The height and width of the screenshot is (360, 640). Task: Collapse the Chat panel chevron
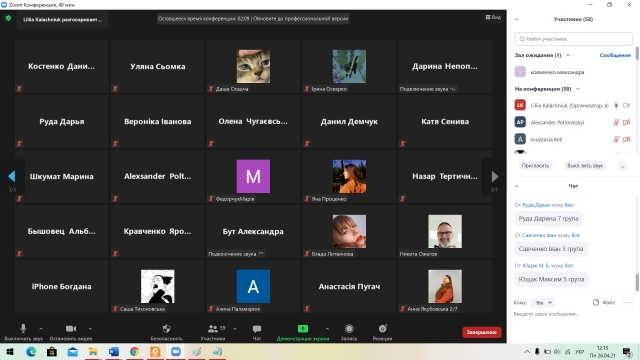(517, 186)
